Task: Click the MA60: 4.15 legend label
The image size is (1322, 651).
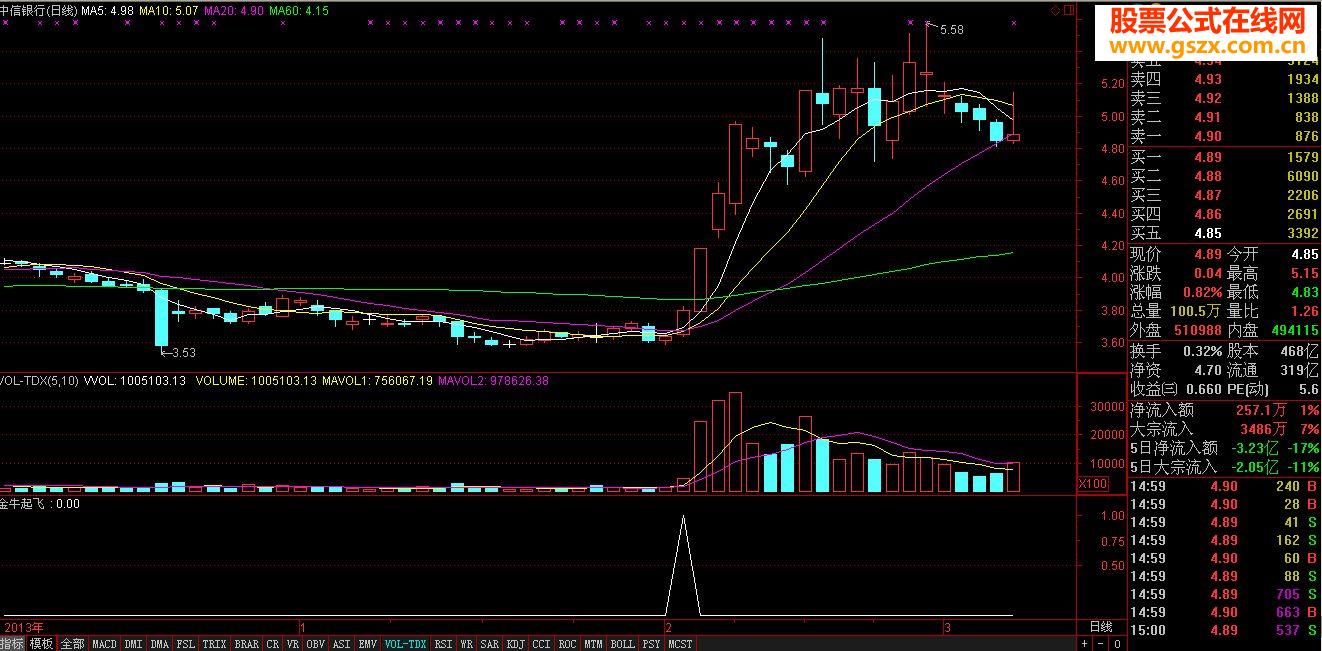Action: 299,9
